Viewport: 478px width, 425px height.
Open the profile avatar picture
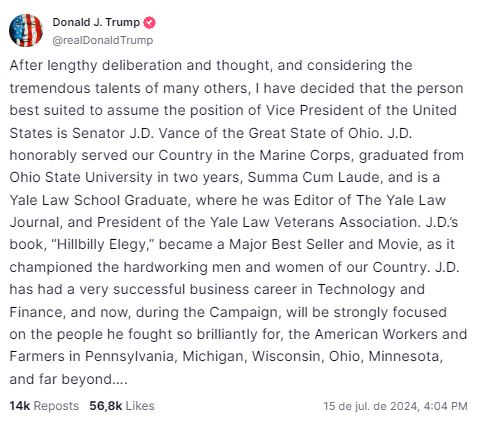pos(26,30)
